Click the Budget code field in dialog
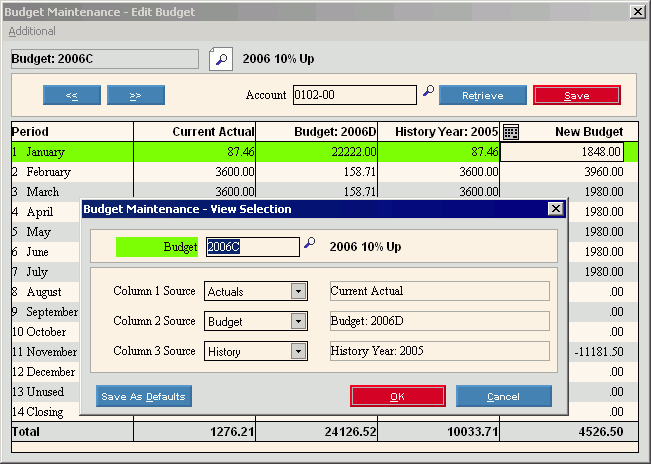This screenshot has width=651, height=464. tap(252, 247)
